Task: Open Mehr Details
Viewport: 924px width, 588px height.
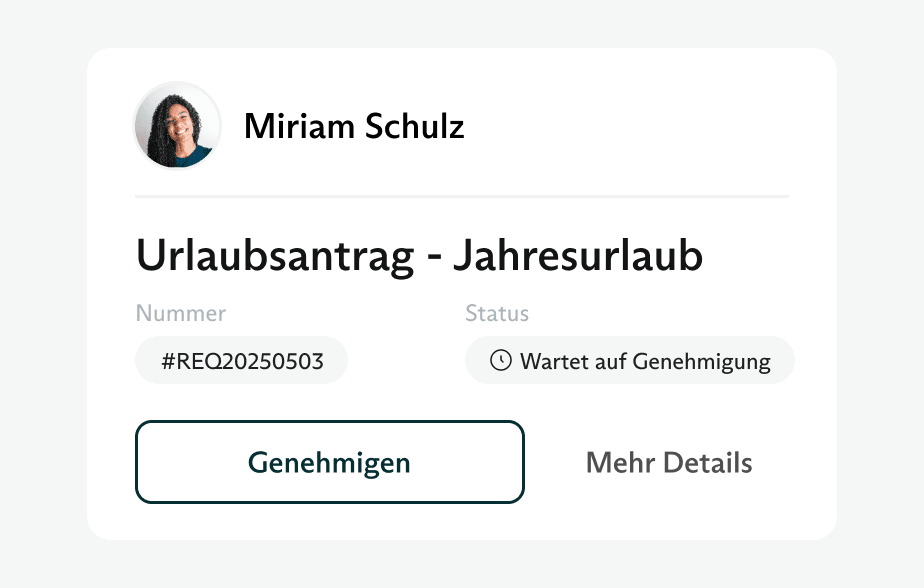Action: pyautogui.click(x=669, y=463)
